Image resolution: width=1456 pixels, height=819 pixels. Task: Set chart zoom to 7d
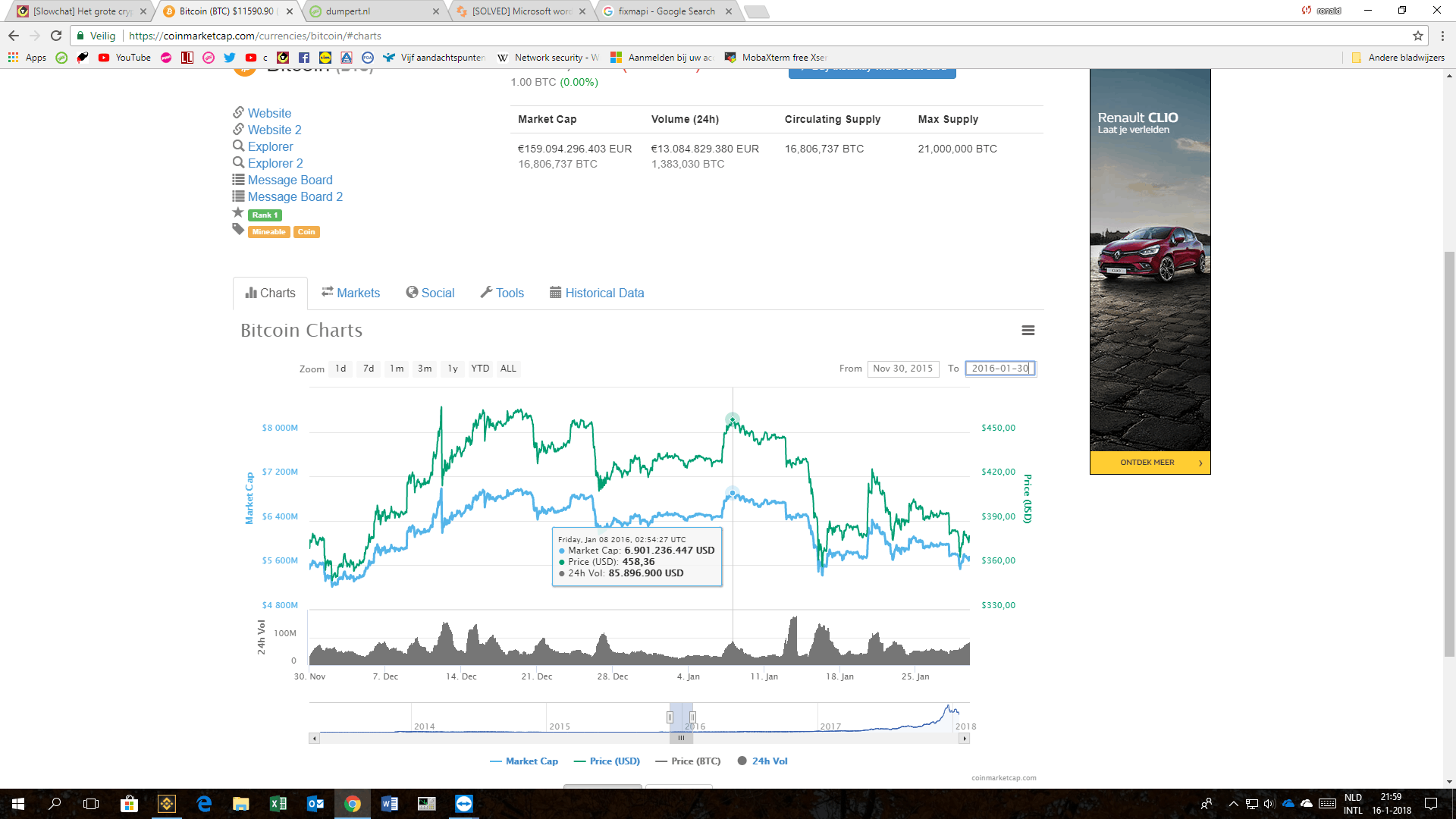(369, 369)
